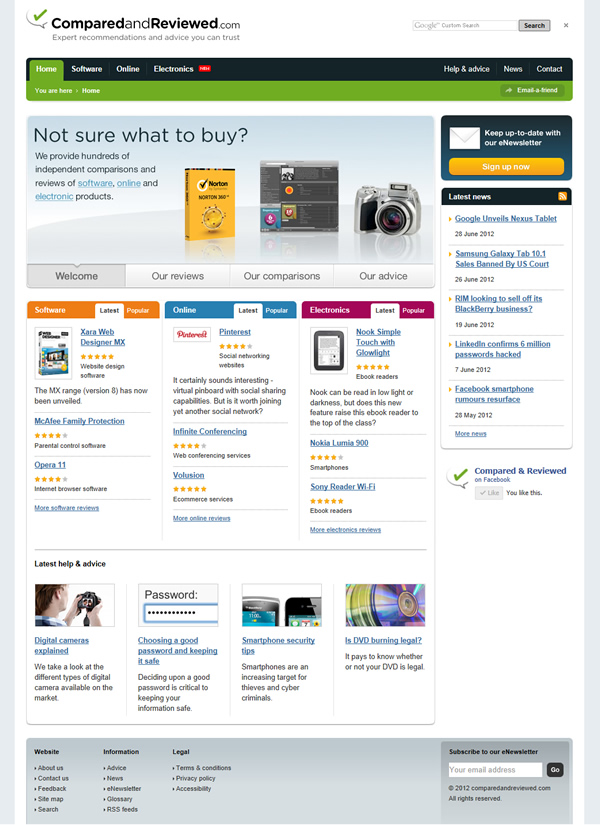The width and height of the screenshot is (600, 825).
Task: Click the Go subscribe button
Action: (x=555, y=769)
